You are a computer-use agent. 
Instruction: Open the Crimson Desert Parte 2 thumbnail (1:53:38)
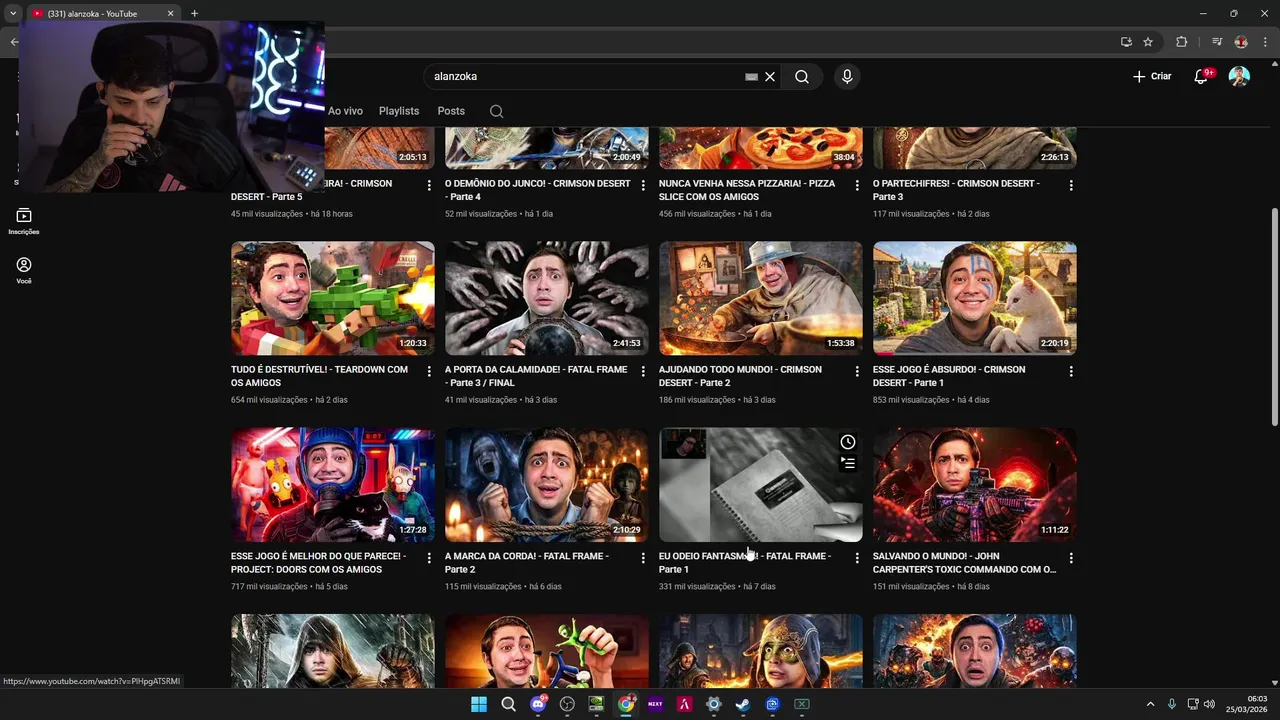(761, 298)
